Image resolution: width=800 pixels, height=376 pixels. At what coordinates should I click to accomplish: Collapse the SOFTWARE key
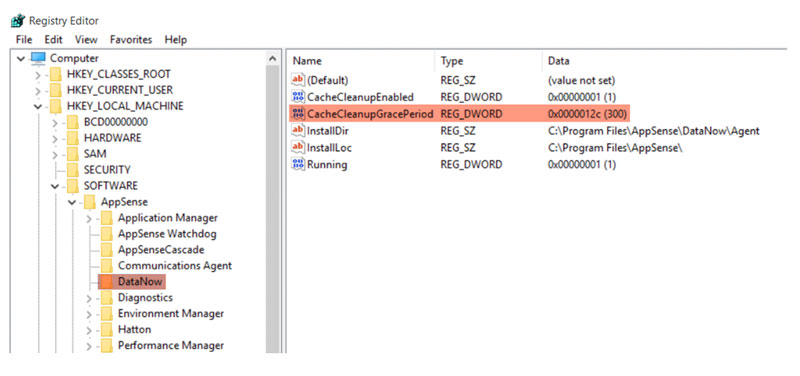click(x=55, y=186)
